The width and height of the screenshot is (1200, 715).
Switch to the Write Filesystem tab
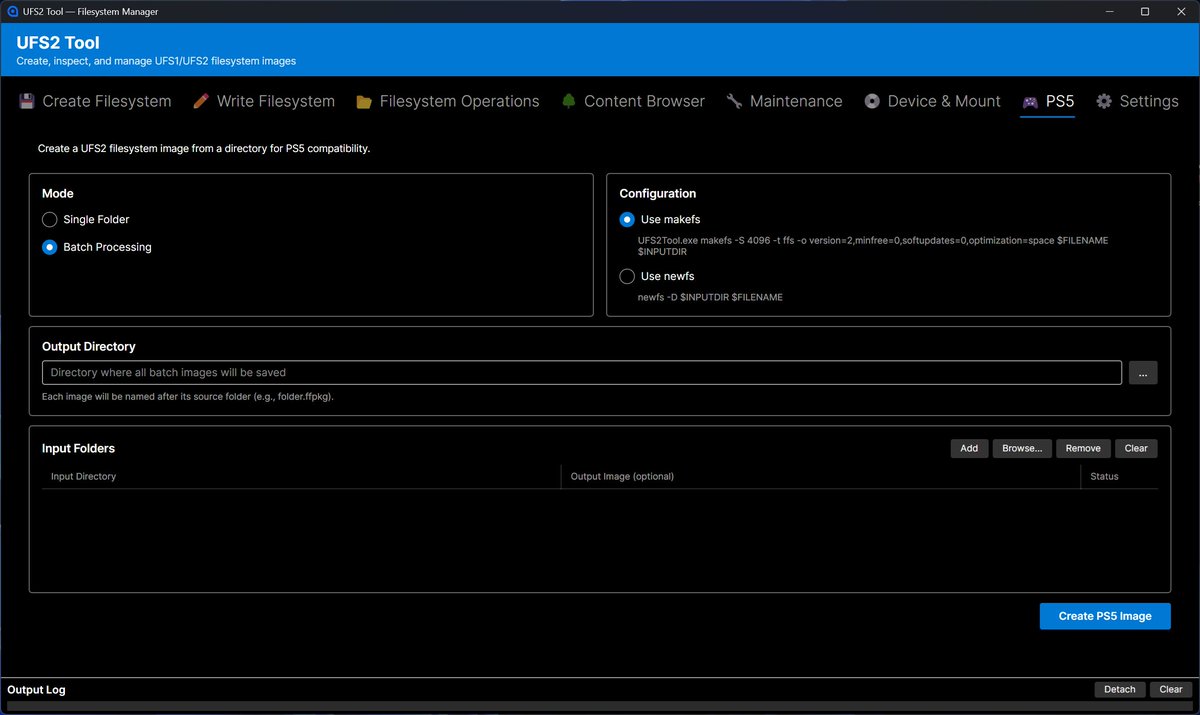264,101
